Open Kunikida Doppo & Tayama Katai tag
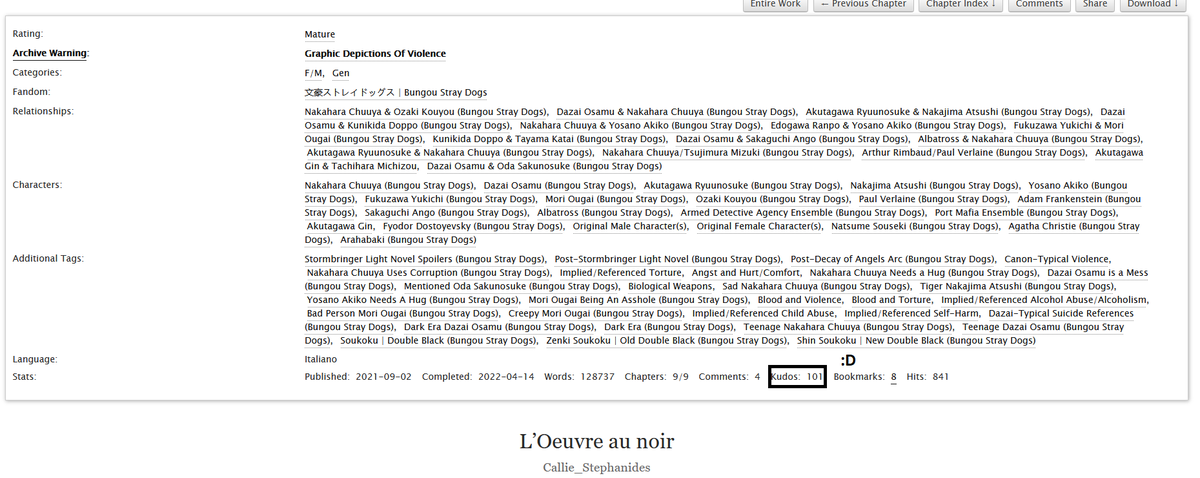Image resolution: width=1200 pixels, height=478 pixels. (549, 139)
